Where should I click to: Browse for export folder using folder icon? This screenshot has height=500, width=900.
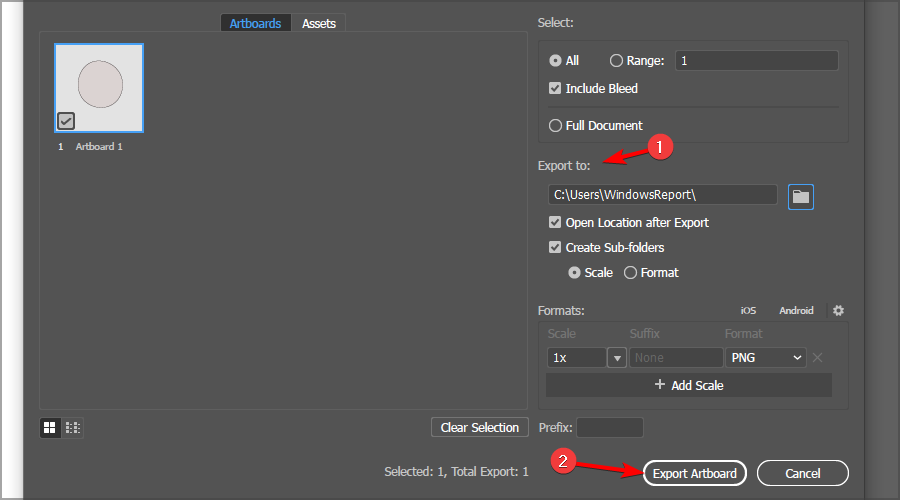800,196
